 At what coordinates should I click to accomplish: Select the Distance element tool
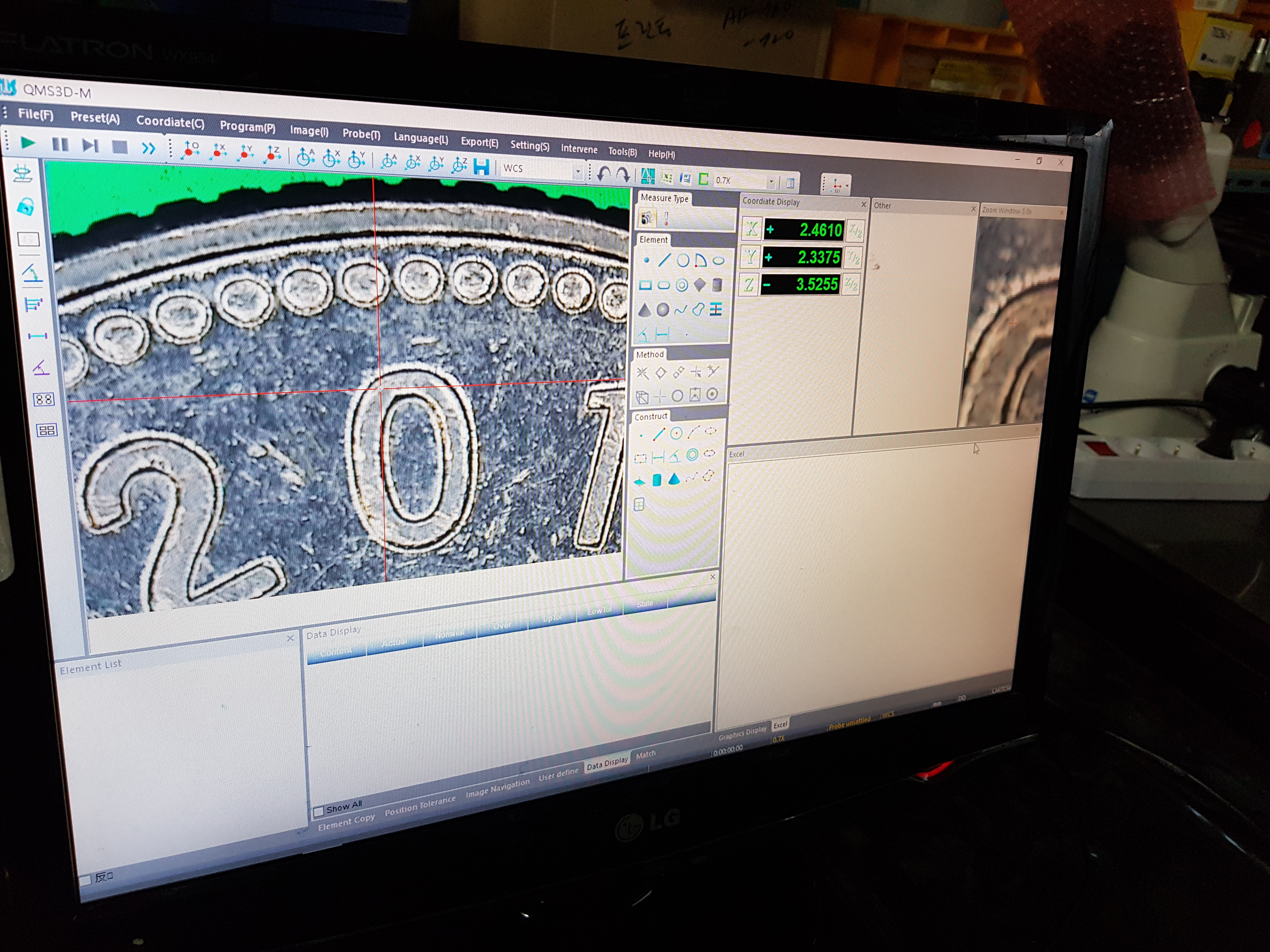point(662,334)
